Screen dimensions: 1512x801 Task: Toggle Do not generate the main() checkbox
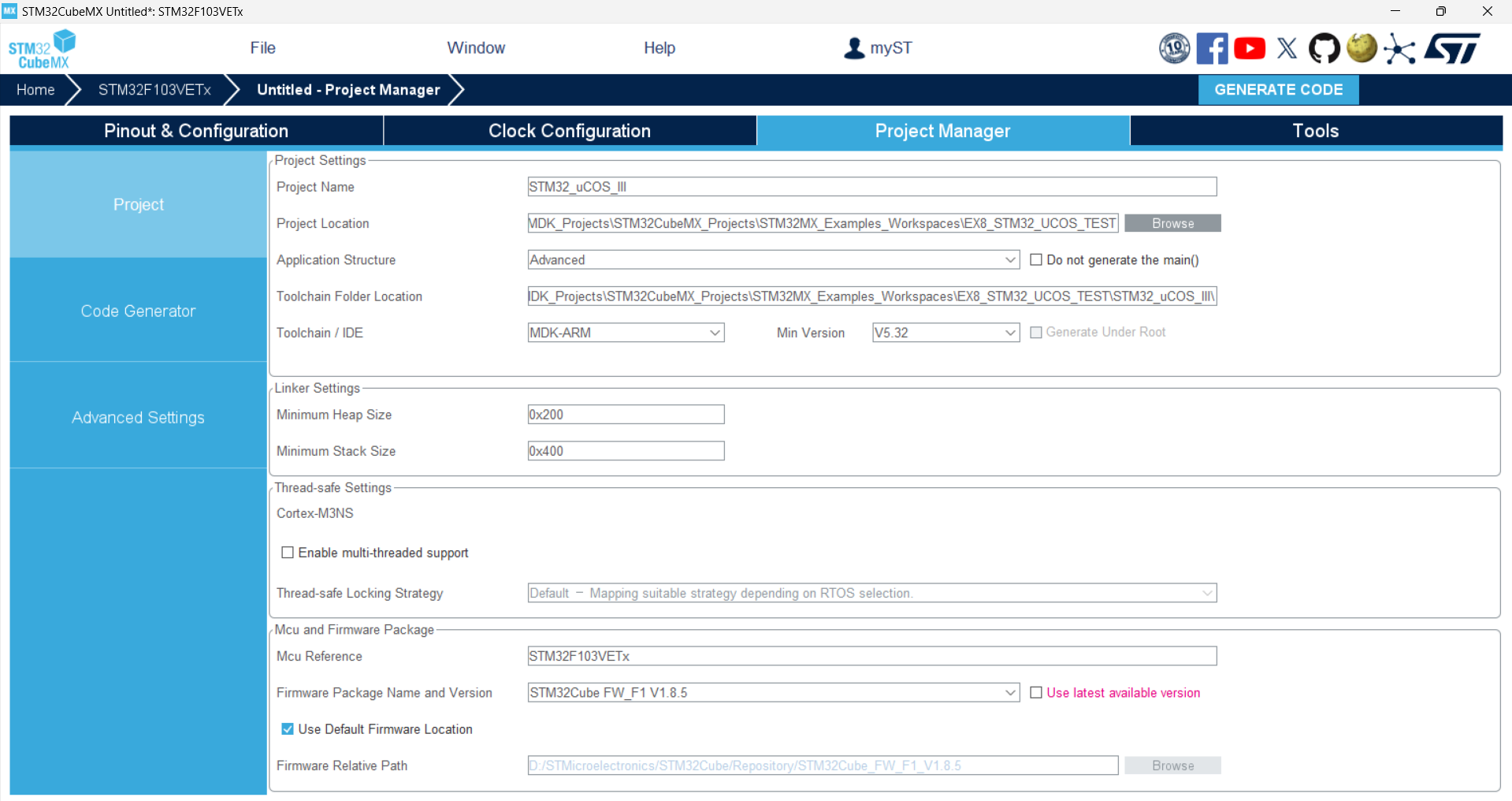1036,259
